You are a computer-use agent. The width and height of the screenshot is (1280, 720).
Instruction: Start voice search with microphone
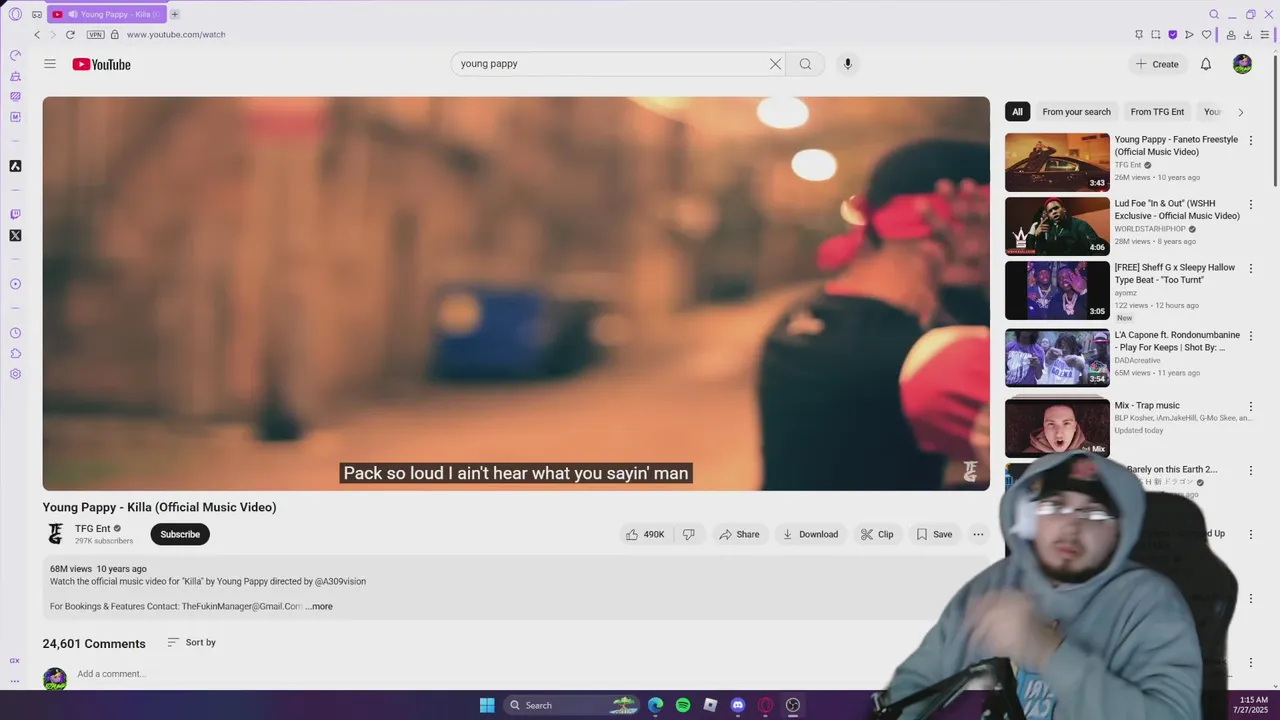(x=847, y=64)
